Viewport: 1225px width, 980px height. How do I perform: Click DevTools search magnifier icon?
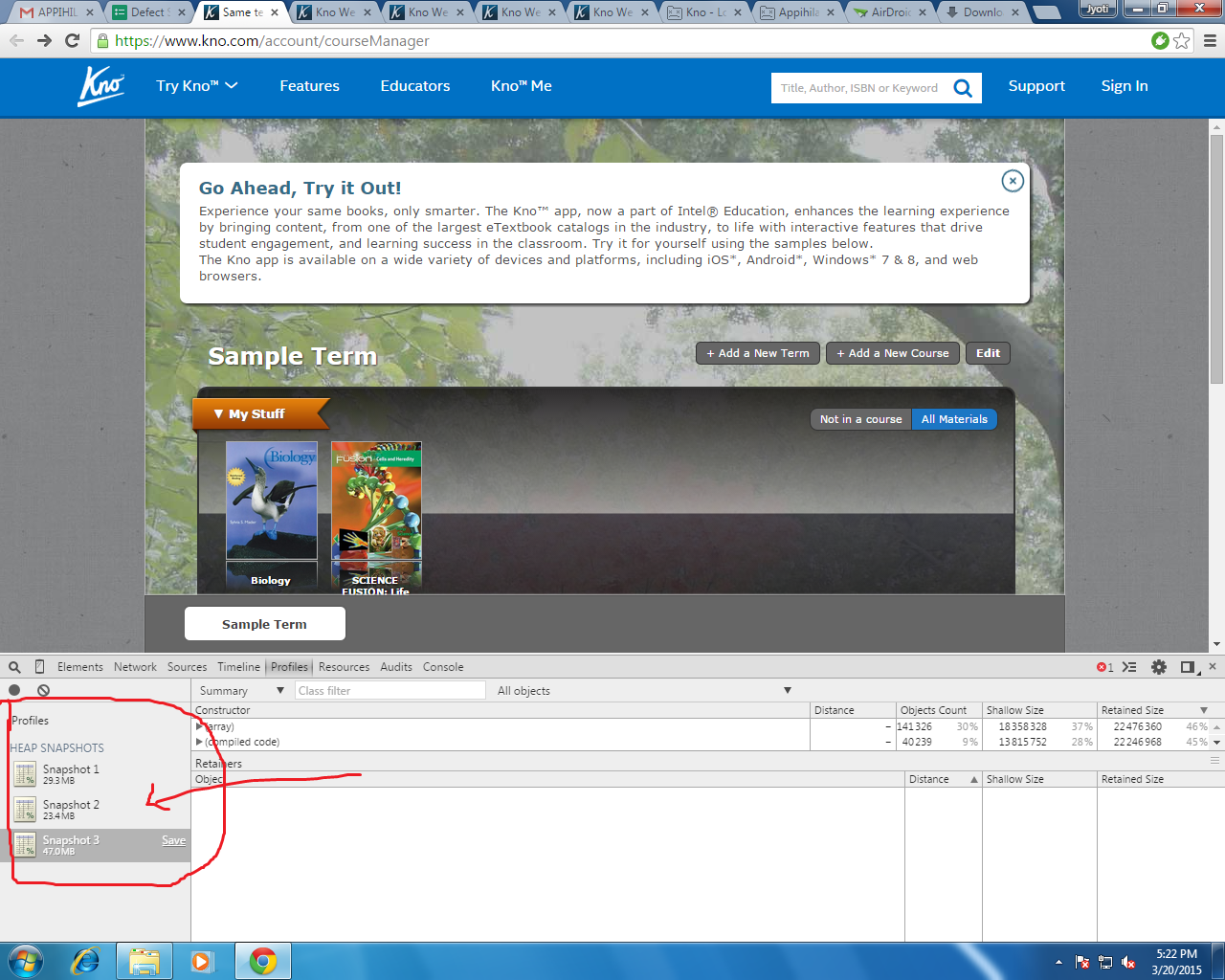point(14,667)
